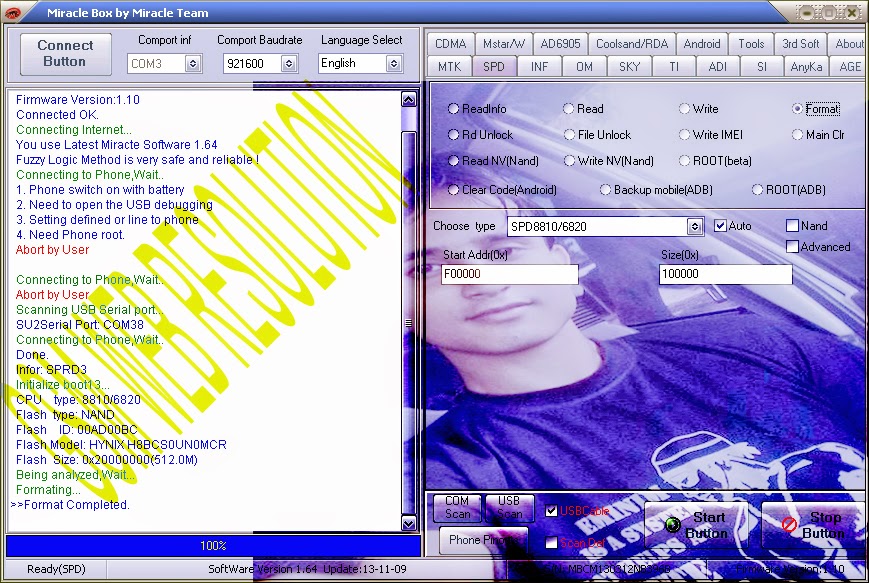Screen dimensions: 869x583
Task: Click the Connect Button
Action: tap(65, 54)
